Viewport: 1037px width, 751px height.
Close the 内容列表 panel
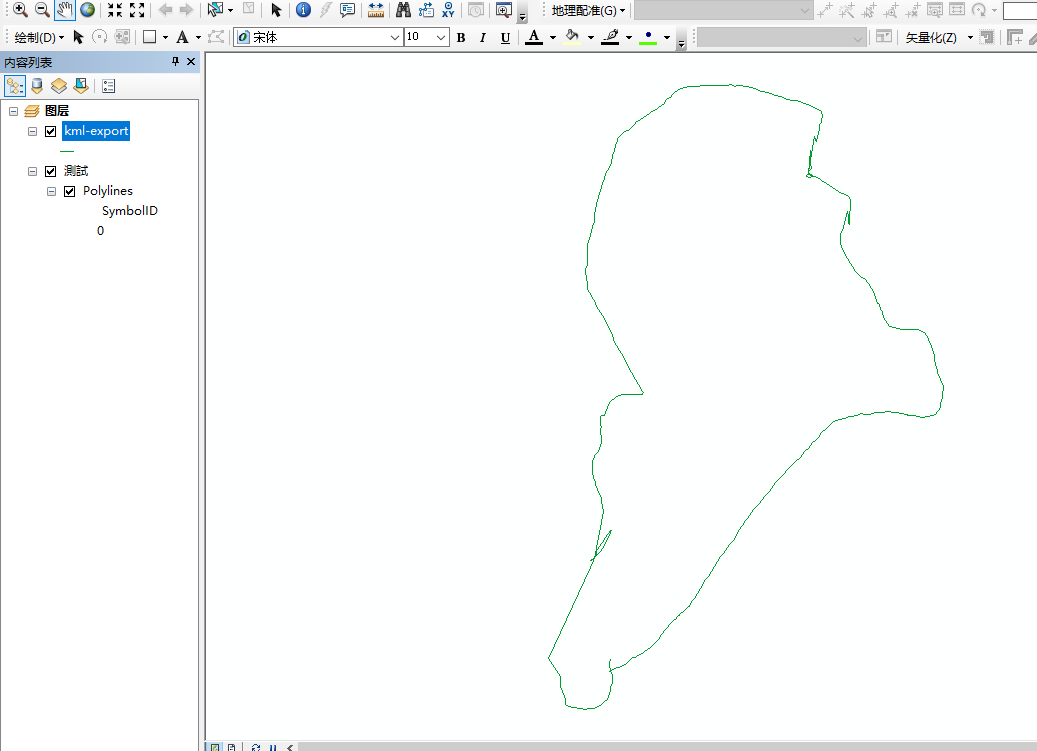pos(191,61)
